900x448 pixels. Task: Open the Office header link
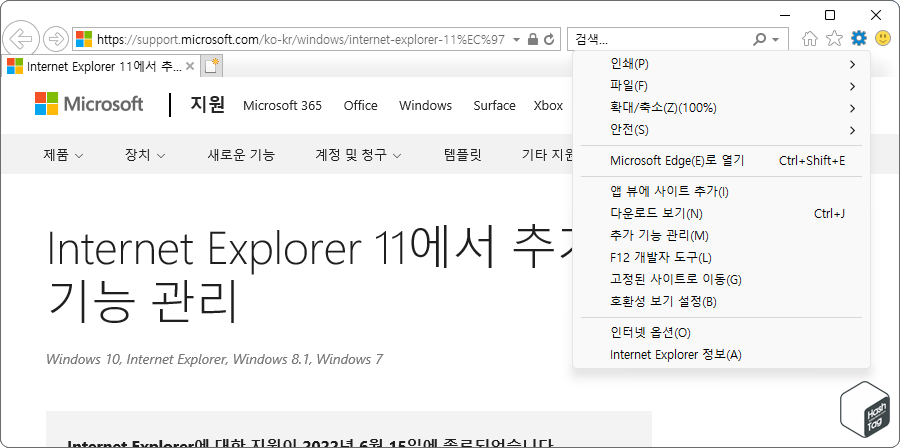point(360,106)
